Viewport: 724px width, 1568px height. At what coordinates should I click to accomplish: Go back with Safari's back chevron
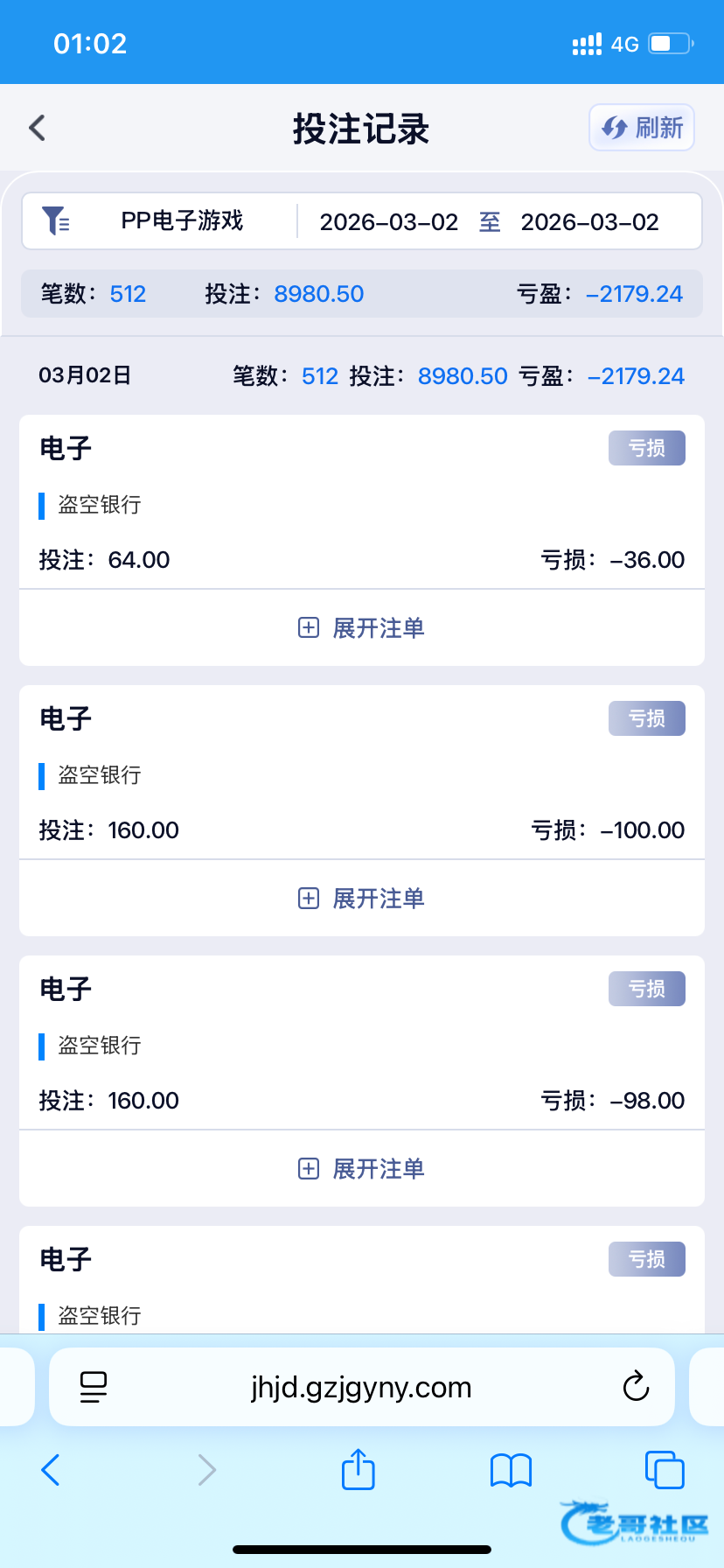tap(51, 1470)
